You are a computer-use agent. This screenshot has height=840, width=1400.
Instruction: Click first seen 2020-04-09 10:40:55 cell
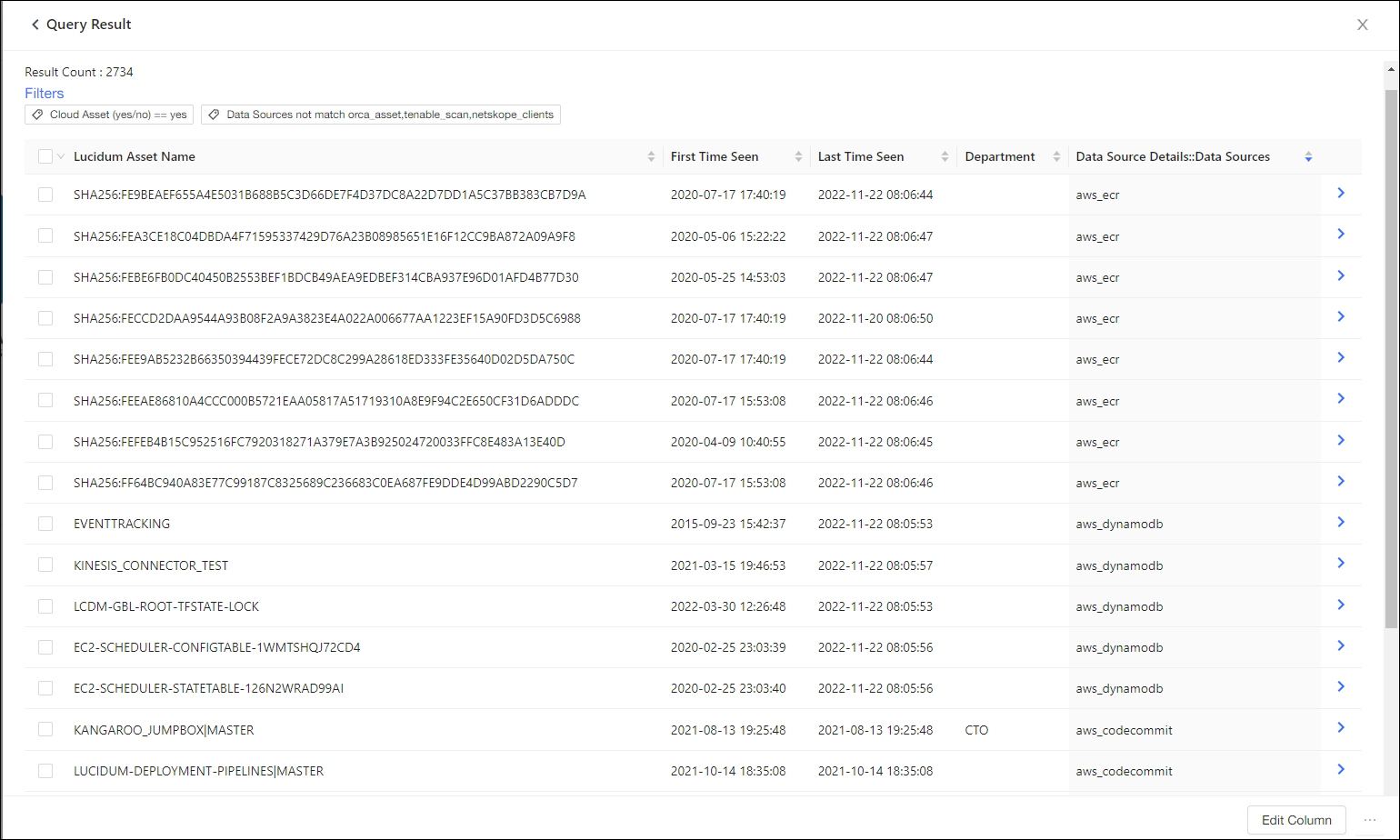tap(728, 442)
